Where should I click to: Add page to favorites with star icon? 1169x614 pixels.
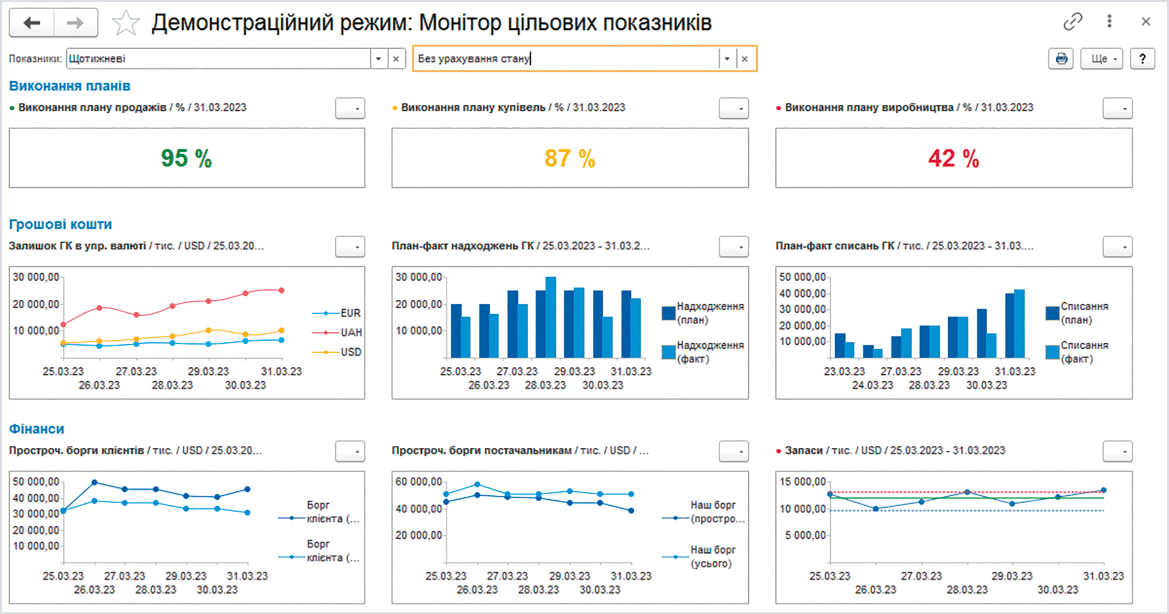(x=126, y=22)
